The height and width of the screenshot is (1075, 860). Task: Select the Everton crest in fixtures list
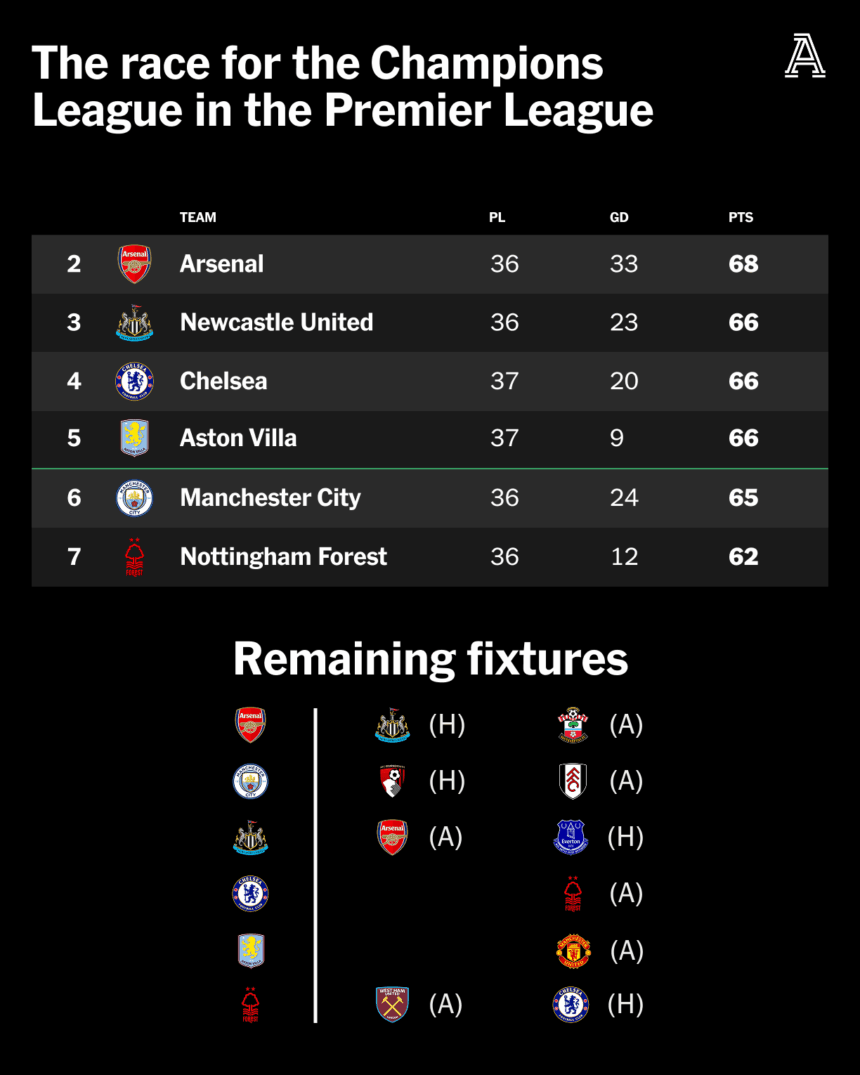[571, 837]
